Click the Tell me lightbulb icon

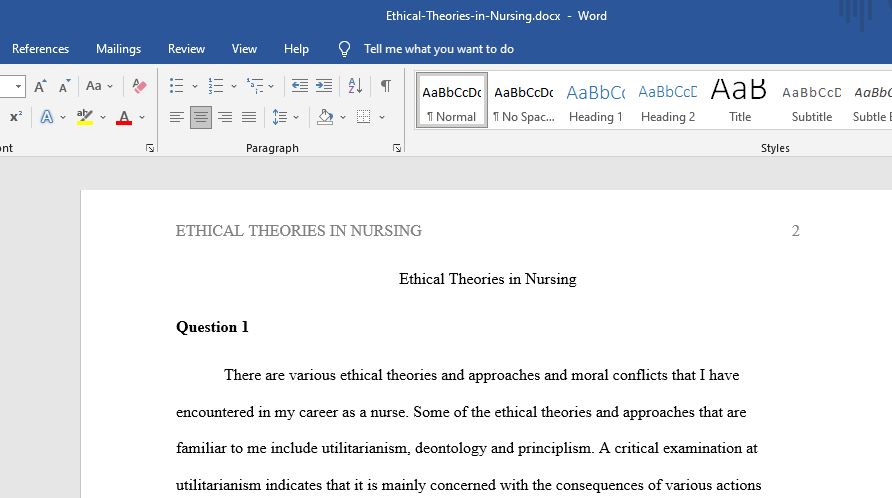pyautogui.click(x=344, y=49)
